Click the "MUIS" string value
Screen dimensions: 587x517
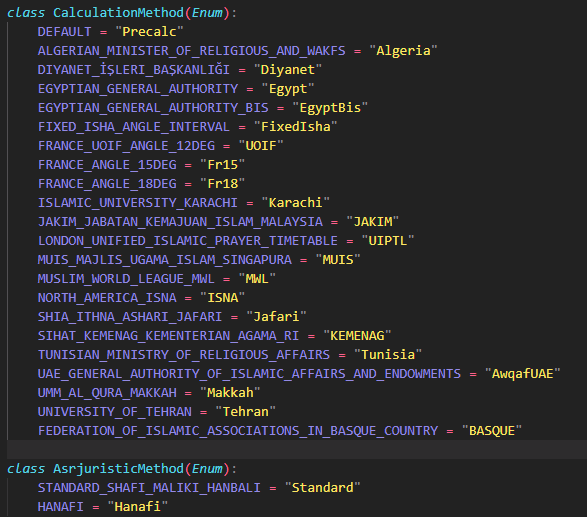point(338,260)
